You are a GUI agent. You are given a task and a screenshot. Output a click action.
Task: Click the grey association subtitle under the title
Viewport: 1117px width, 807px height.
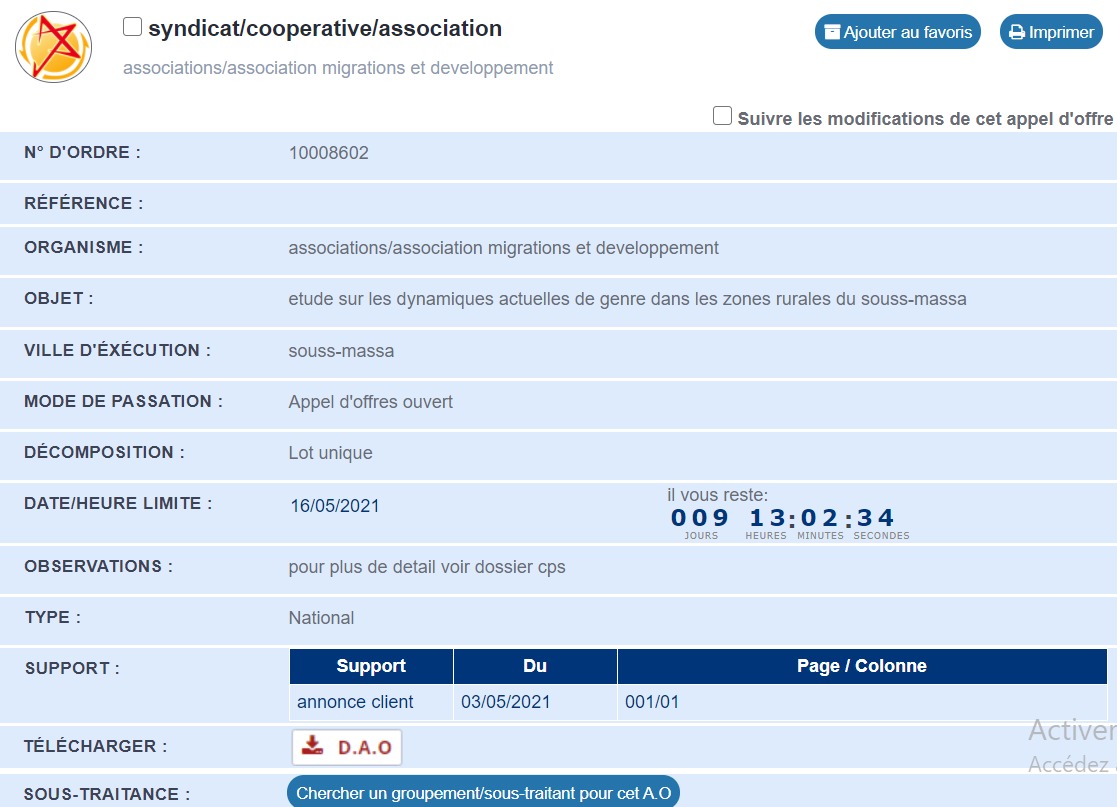338,68
